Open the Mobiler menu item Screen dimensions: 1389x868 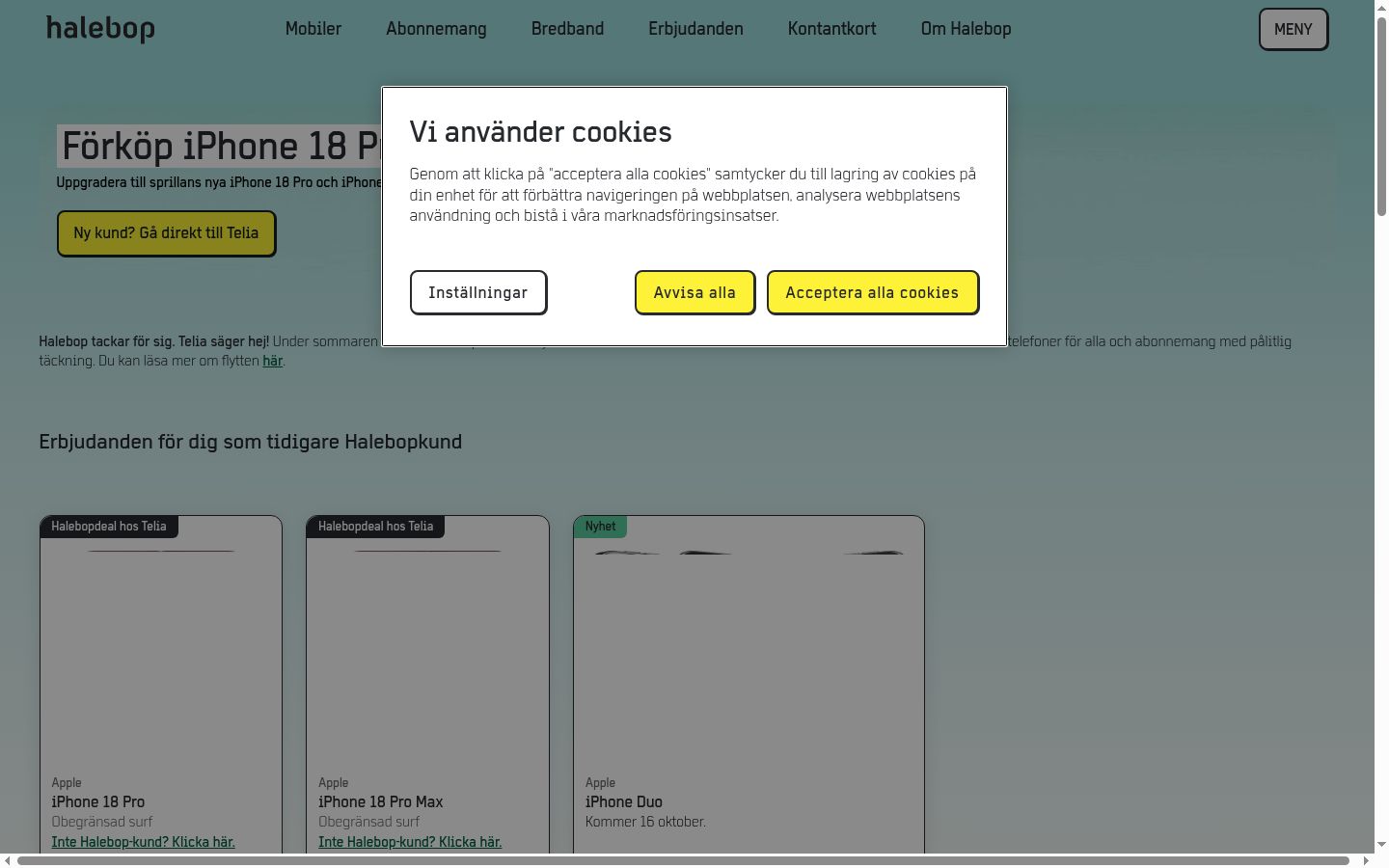[x=313, y=29]
